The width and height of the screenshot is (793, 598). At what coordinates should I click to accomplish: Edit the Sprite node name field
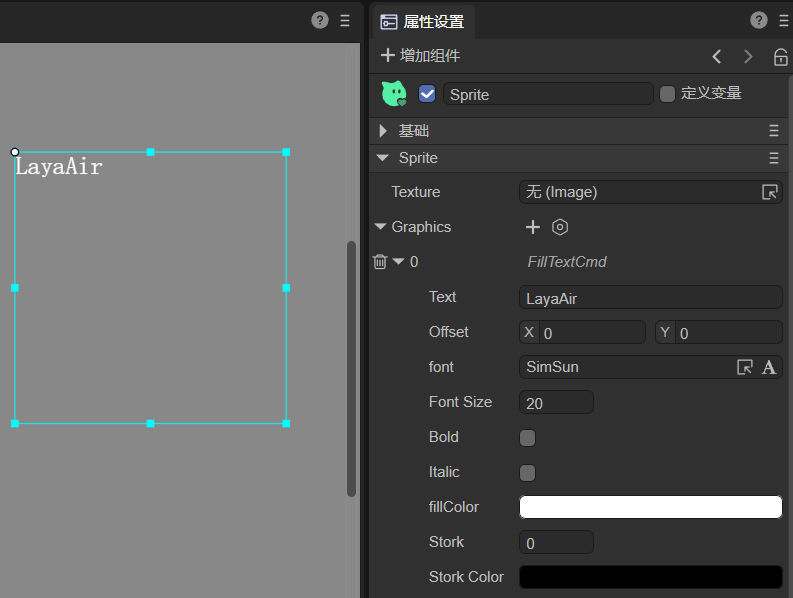[548, 94]
